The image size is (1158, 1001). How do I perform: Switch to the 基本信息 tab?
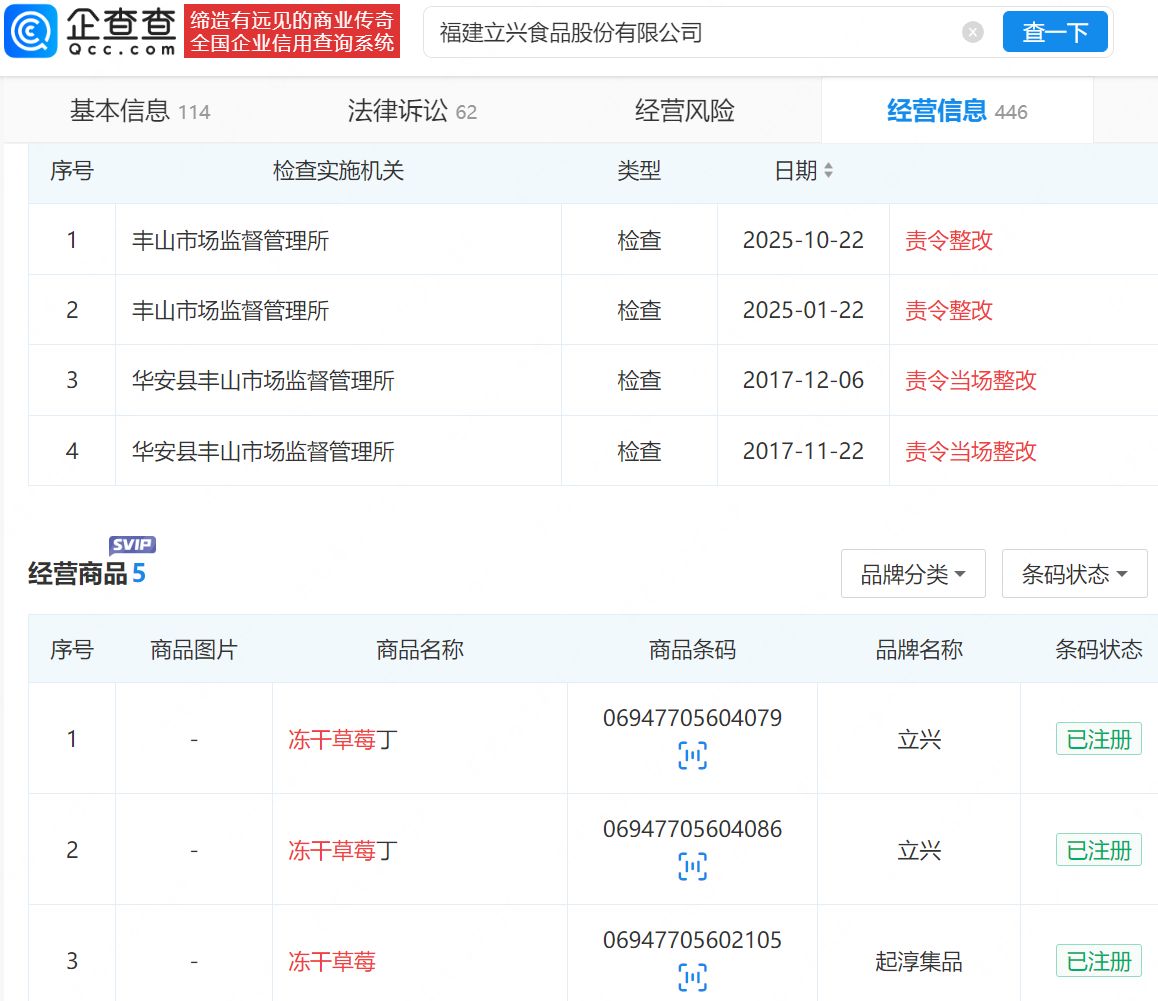click(x=139, y=111)
